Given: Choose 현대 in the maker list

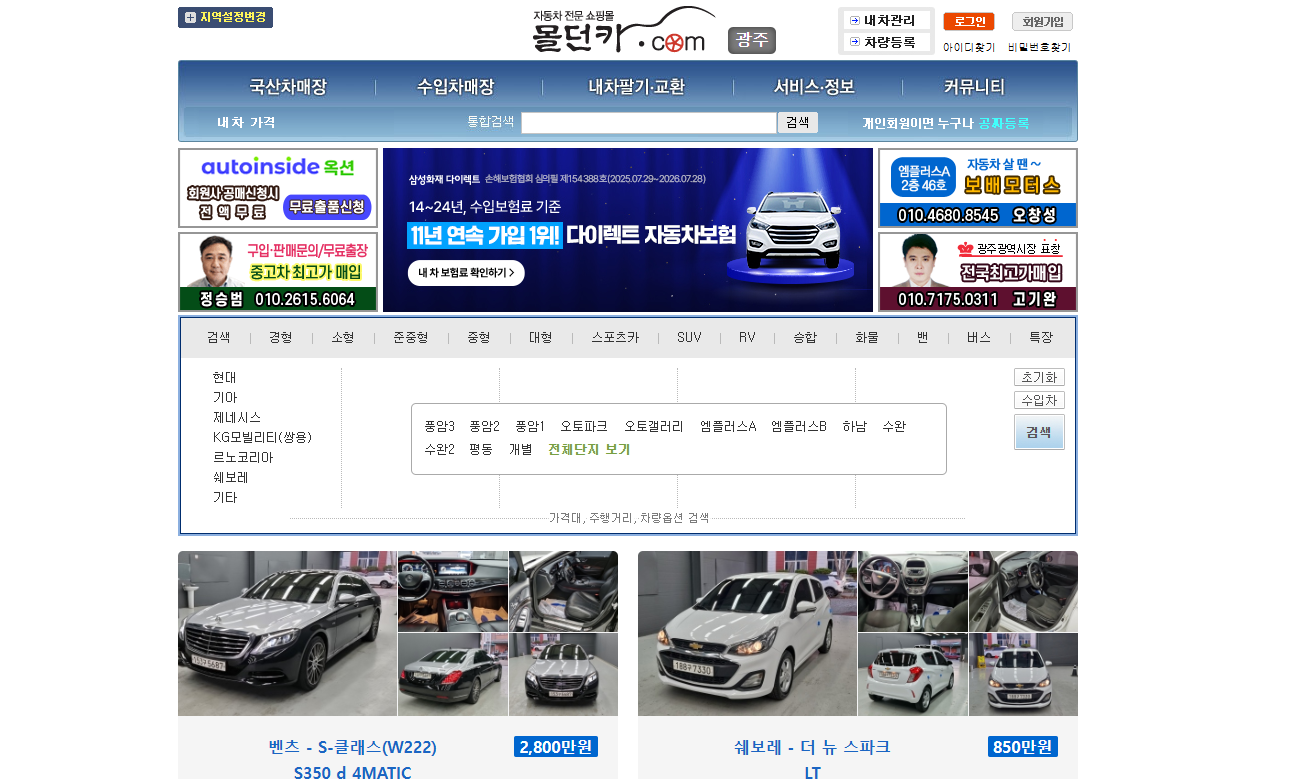Looking at the screenshot, I should pyautogui.click(x=224, y=377).
